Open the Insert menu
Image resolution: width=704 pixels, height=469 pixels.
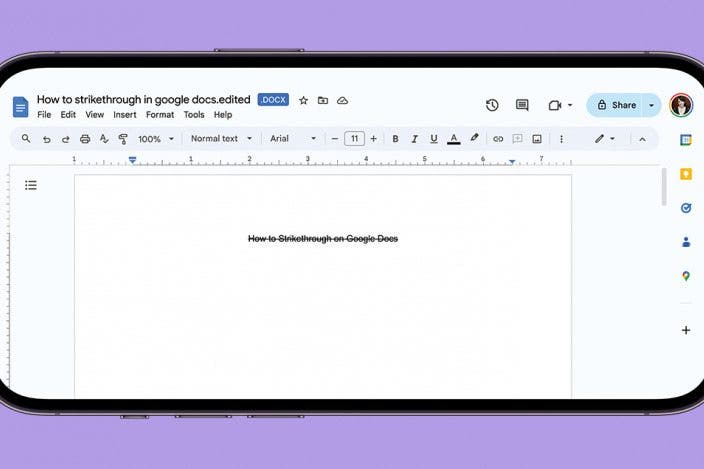point(125,115)
